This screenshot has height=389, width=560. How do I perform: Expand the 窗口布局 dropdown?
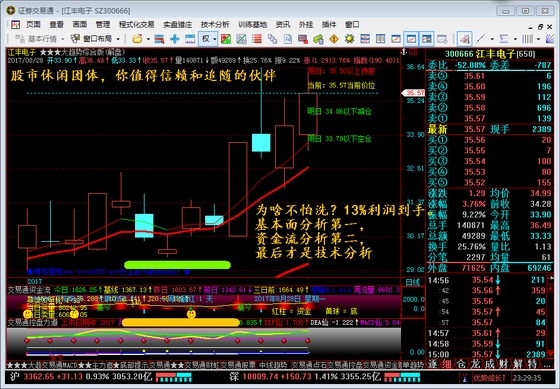(118, 39)
